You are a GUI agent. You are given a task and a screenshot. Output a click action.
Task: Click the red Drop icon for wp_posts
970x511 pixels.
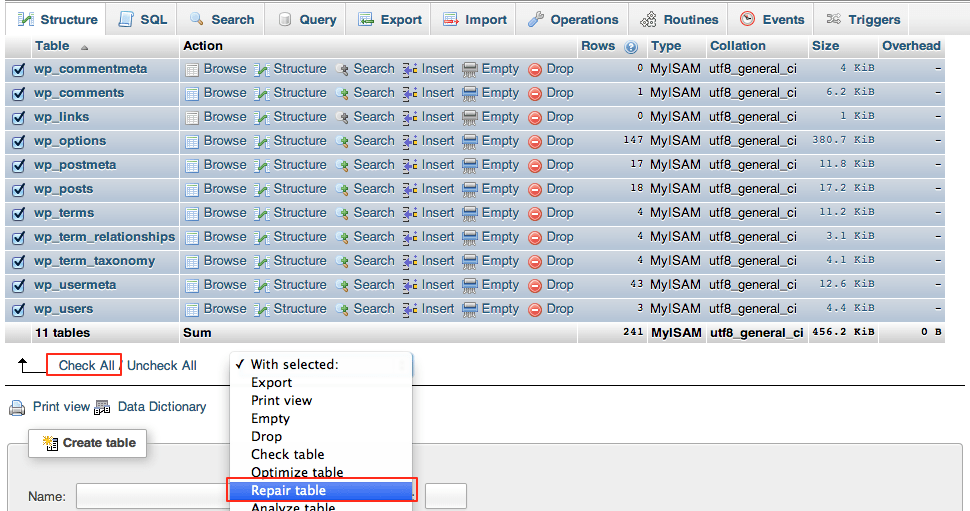[535, 190]
